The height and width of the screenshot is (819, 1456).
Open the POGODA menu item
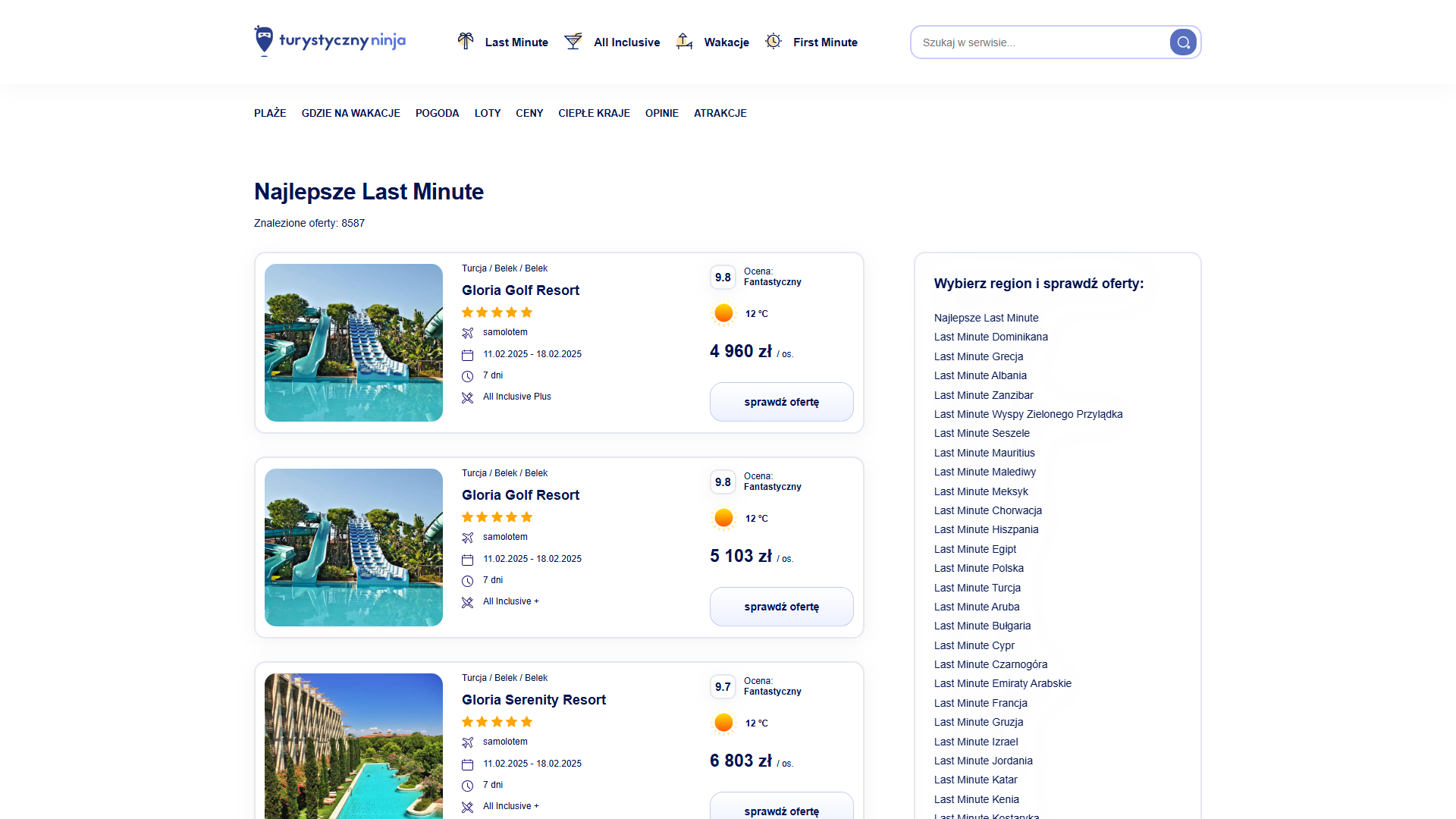437,113
